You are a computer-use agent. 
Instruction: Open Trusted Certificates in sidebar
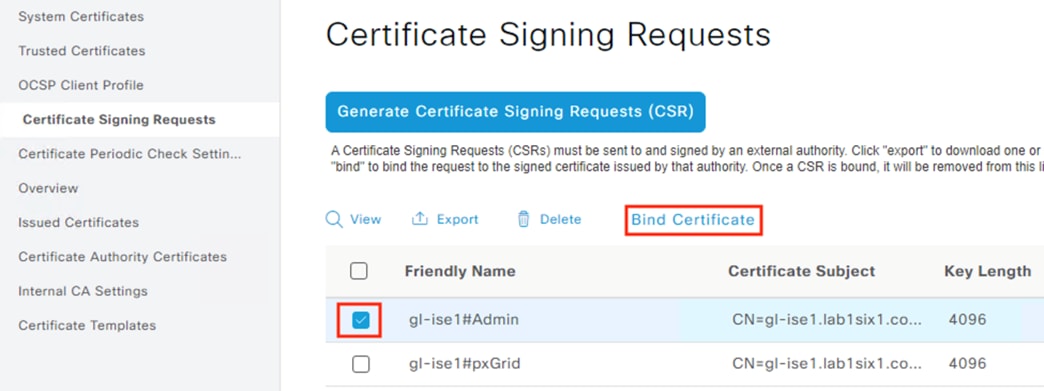click(x=82, y=51)
